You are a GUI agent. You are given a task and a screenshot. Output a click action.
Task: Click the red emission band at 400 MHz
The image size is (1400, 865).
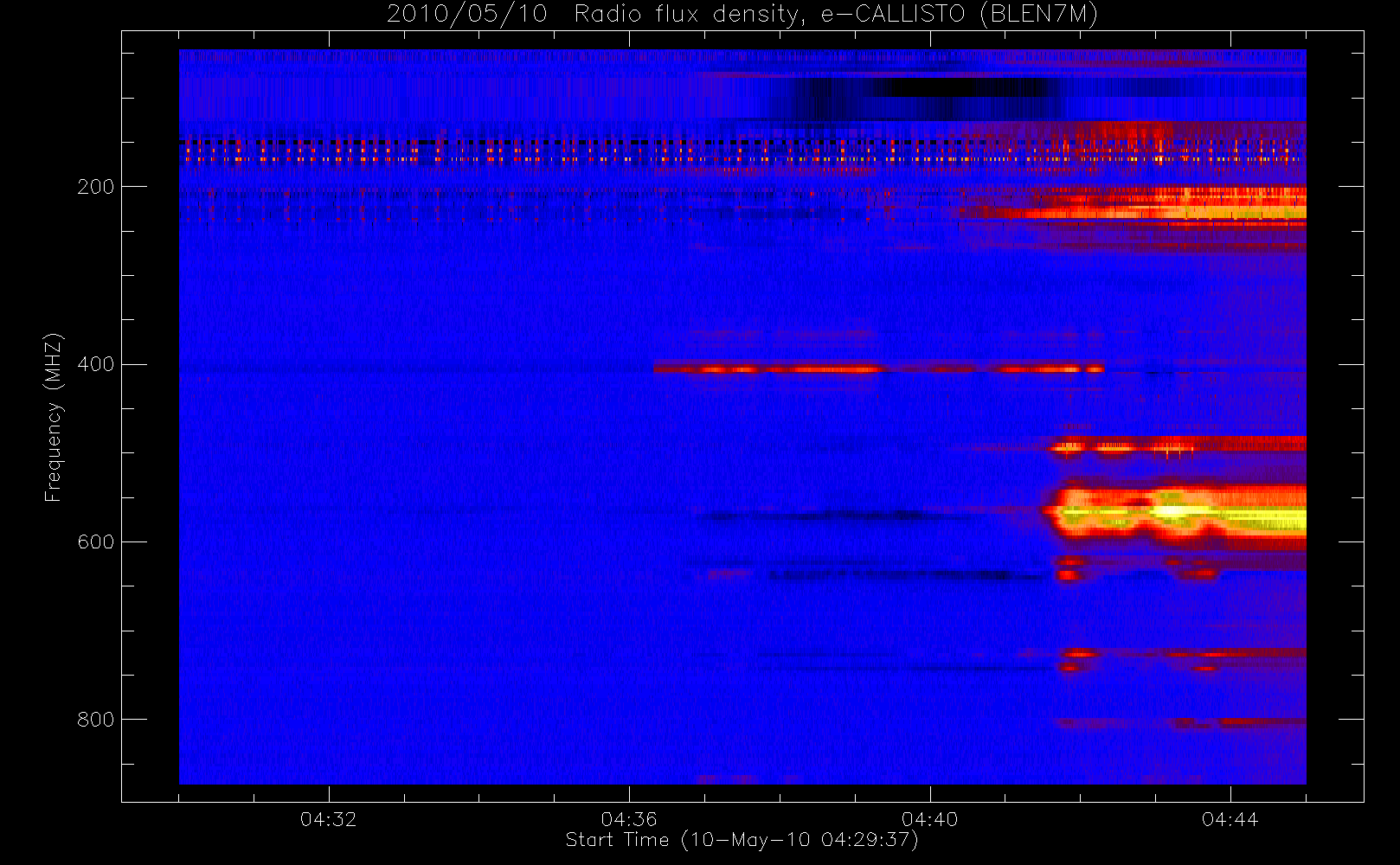(878, 368)
